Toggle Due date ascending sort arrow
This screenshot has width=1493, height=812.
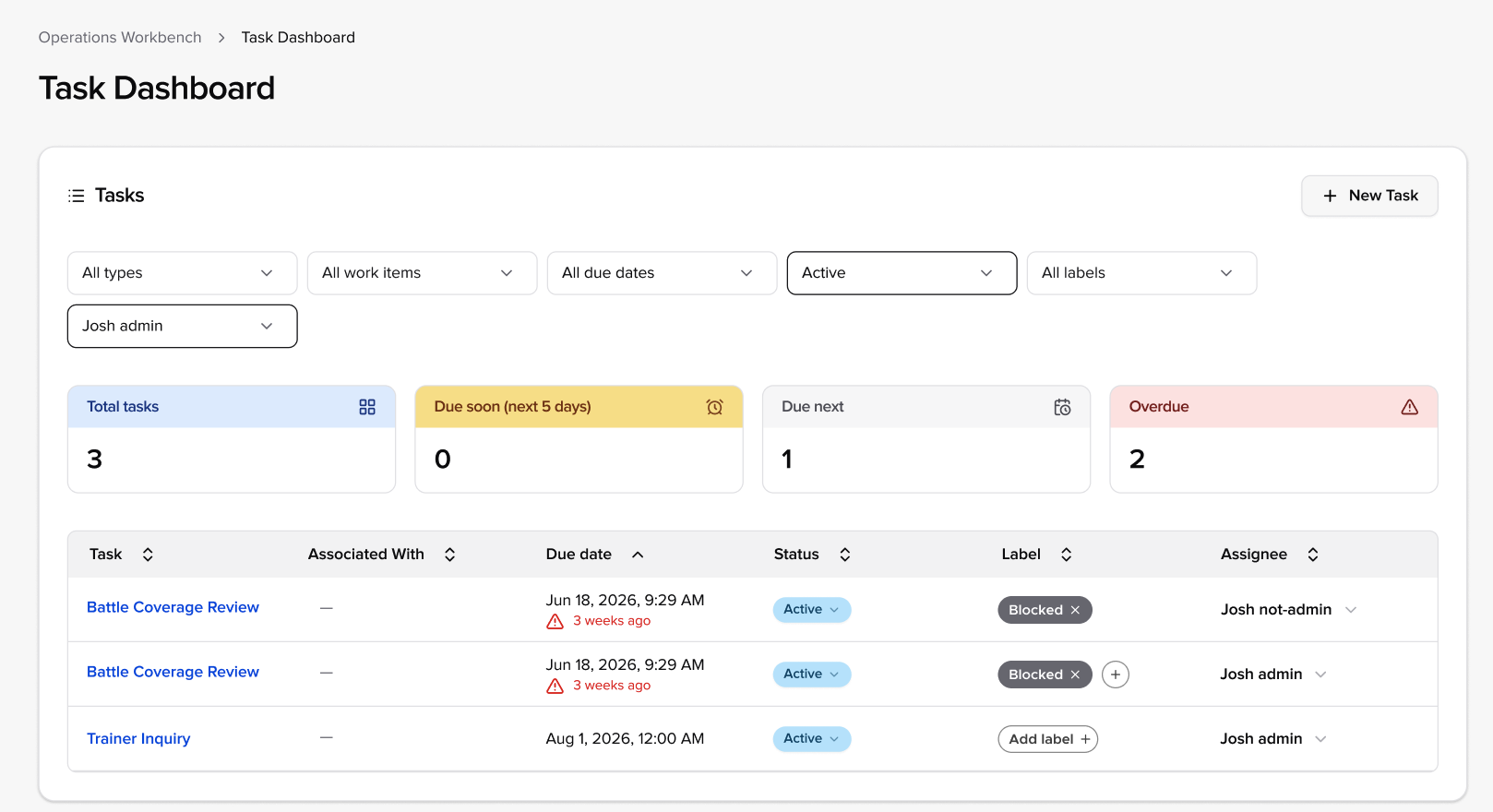638,555
